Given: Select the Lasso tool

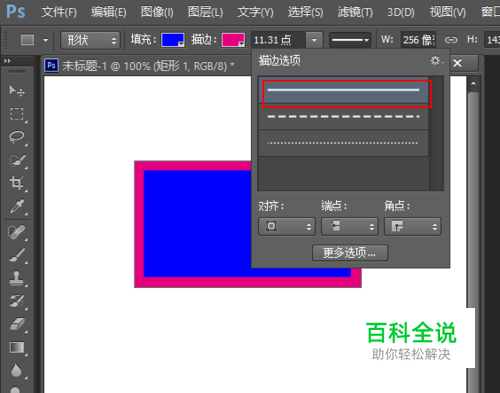Looking at the screenshot, I should point(17,137).
